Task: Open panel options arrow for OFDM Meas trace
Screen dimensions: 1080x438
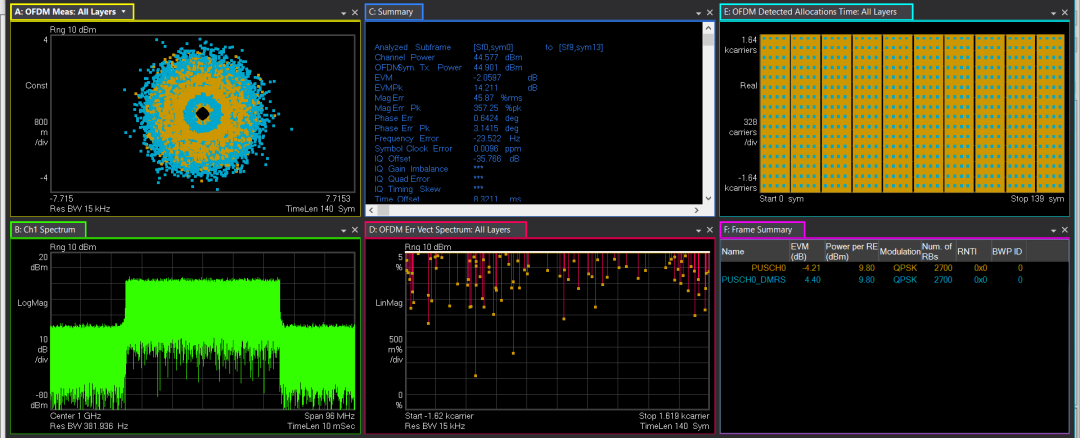Action: [x=343, y=13]
